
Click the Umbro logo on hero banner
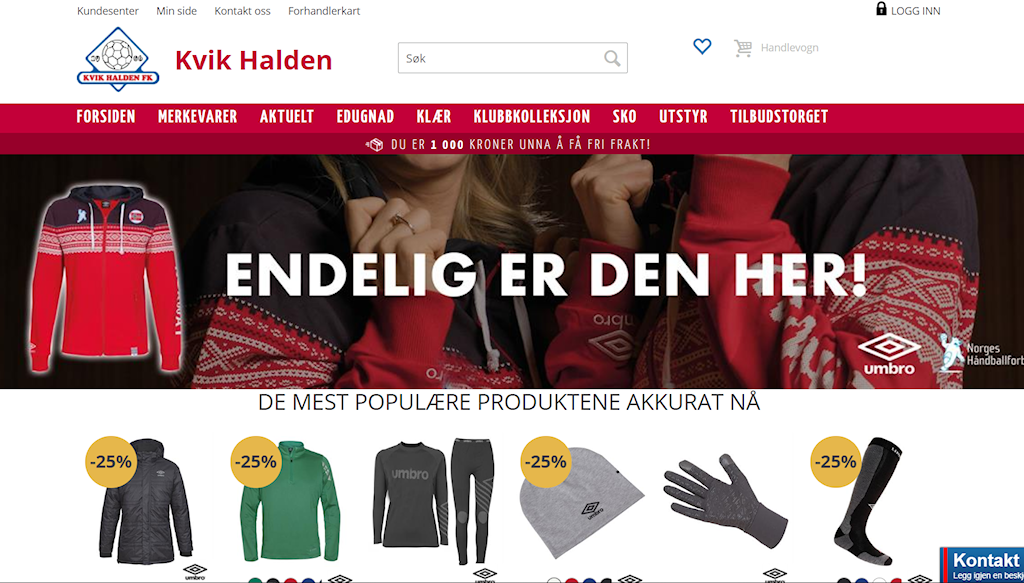(x=889, y=353)
